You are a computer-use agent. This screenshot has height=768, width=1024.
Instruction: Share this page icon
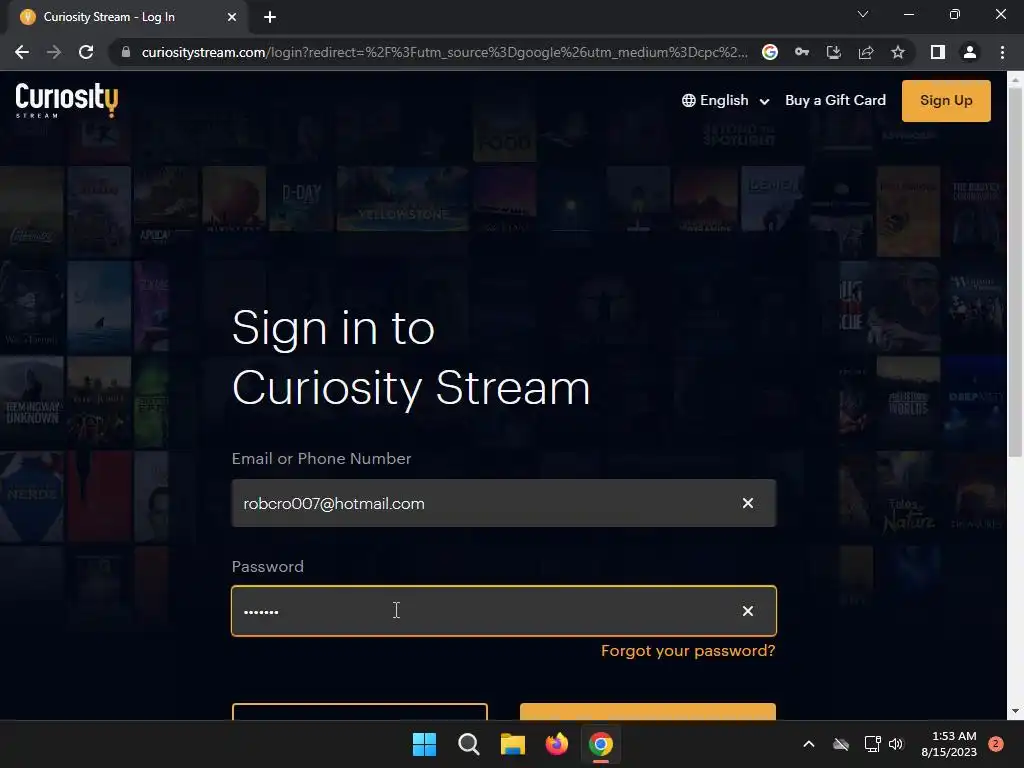point(866,52)
